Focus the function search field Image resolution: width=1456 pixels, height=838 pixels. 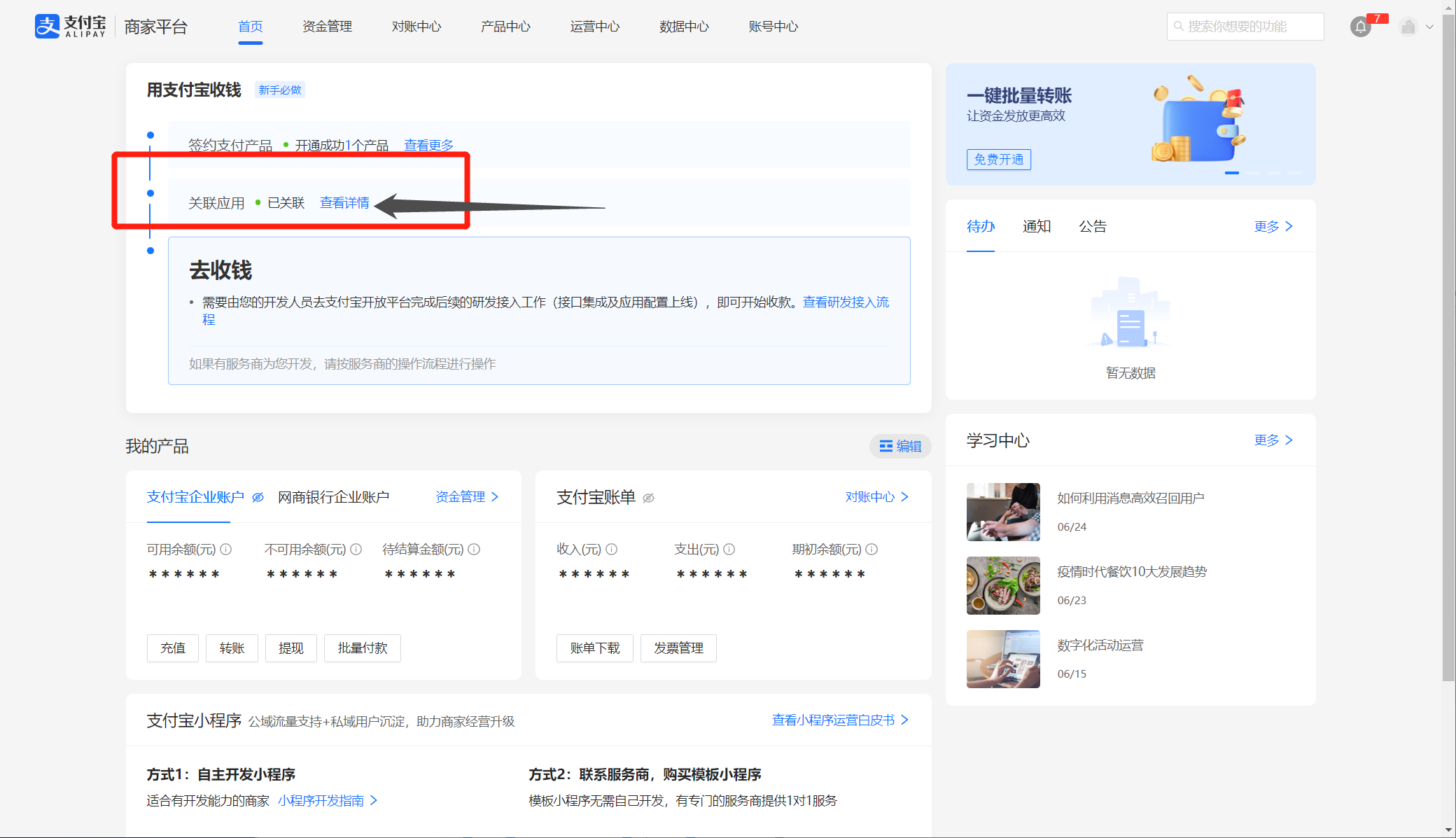(x=1245, y=27)
